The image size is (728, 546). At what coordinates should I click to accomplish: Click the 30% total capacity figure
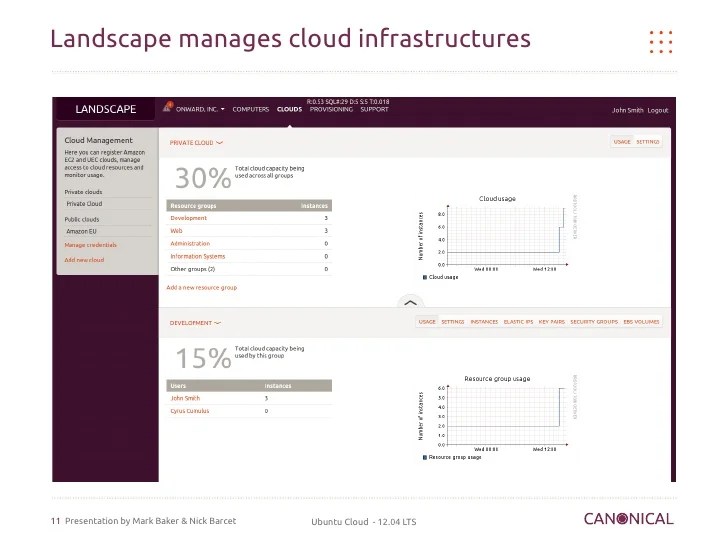[x=203, y=178]
